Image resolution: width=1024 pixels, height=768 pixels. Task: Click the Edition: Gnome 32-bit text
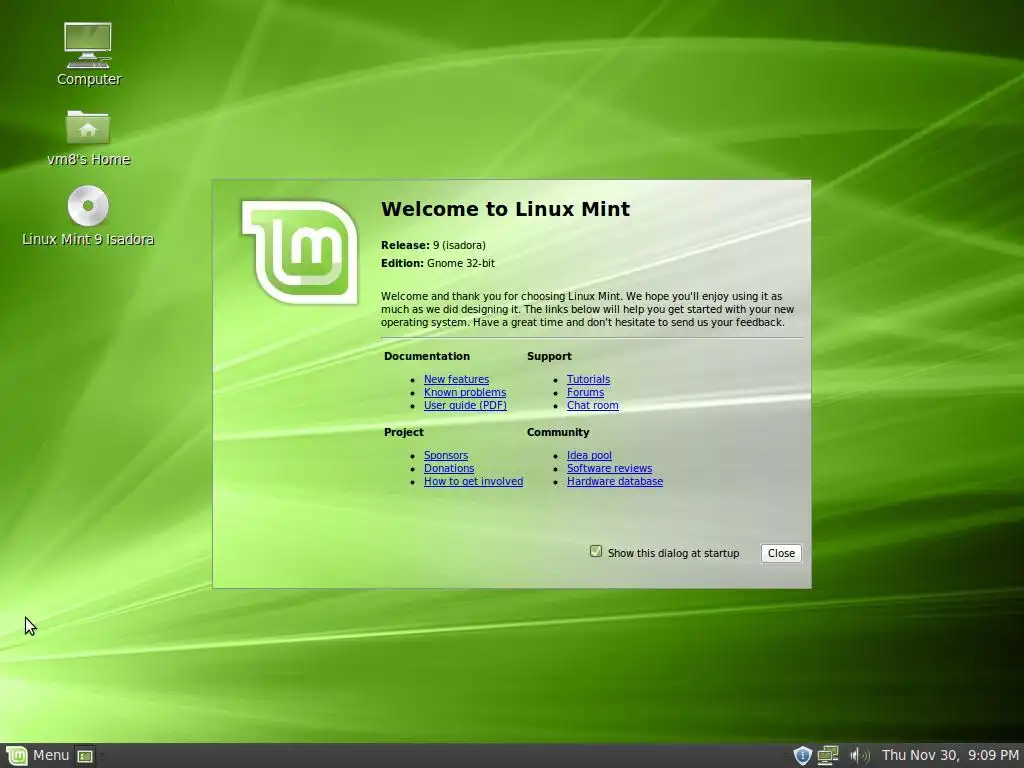pos(438,263)
